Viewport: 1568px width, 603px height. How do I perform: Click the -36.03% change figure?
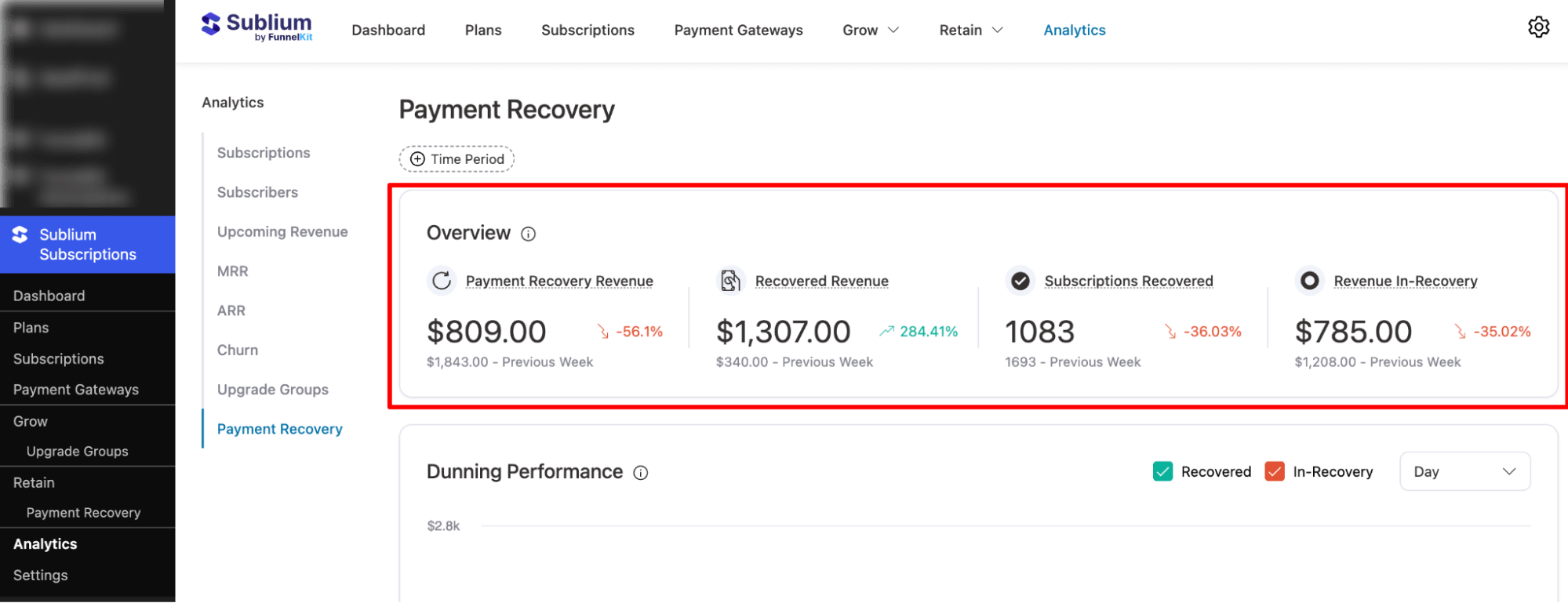click(x=1212, y=332)
